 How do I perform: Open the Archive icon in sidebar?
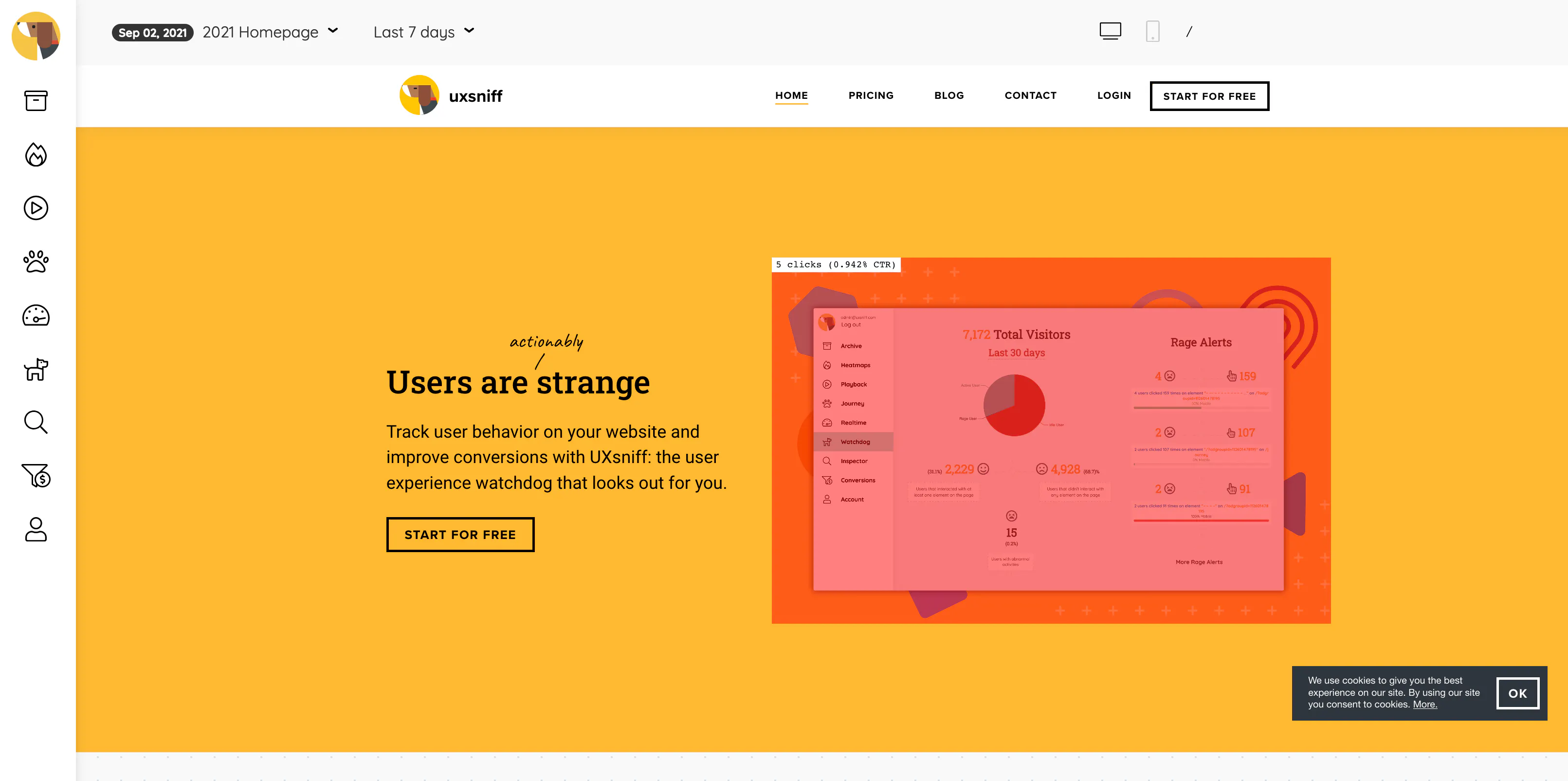pyautogui.click(x=36, y=101)
